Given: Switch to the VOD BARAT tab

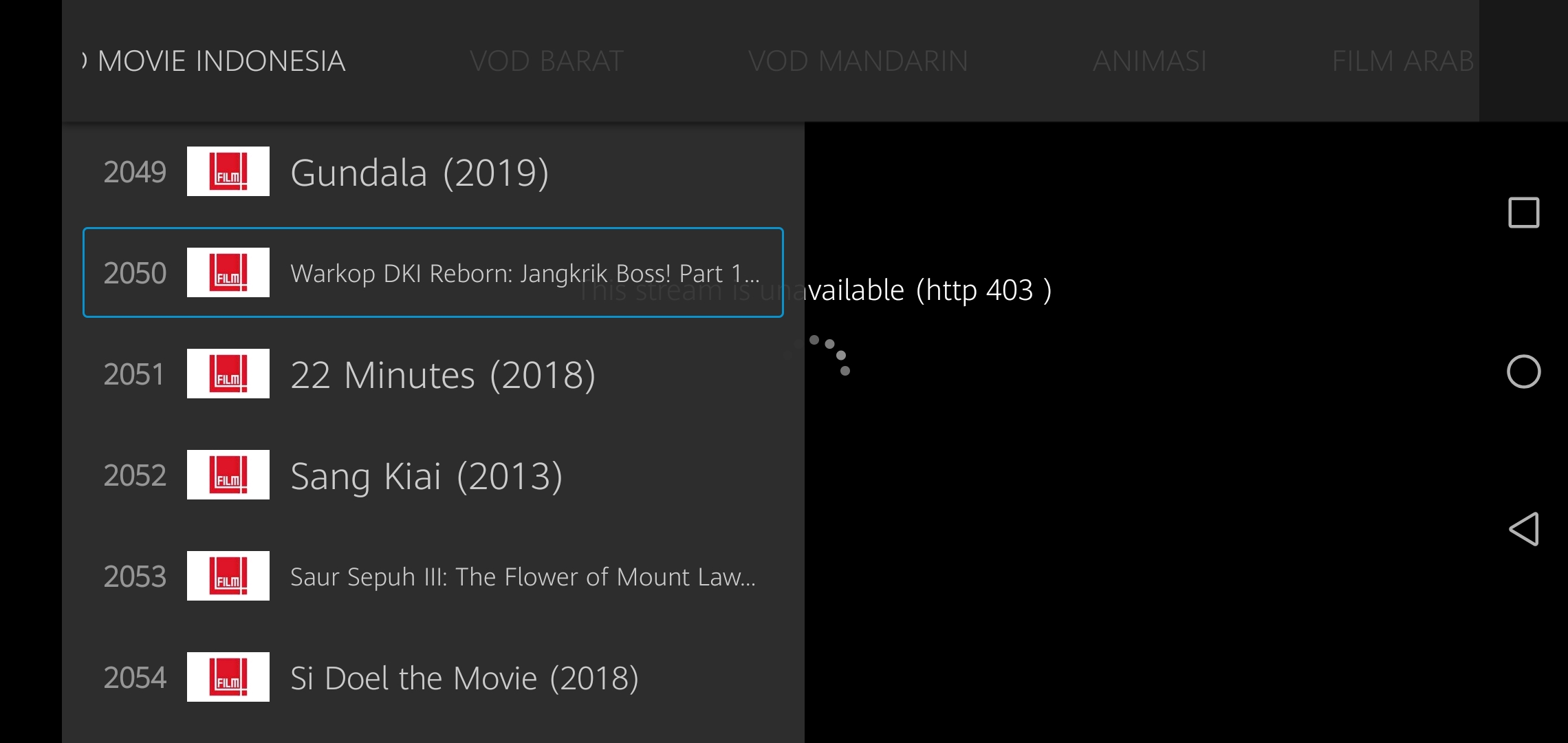Looking at the screenshot, I should pyautogui.click(x=546, y=61).
